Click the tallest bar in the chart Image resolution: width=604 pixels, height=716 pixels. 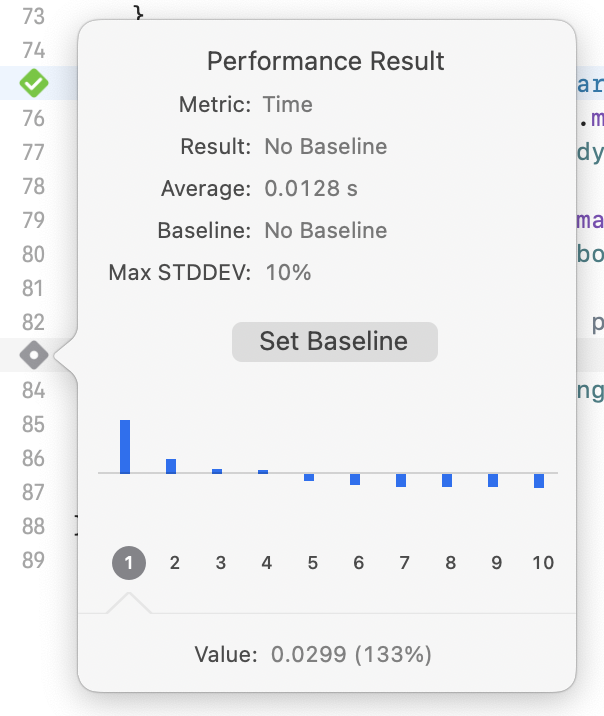click(x=125, y=447)
